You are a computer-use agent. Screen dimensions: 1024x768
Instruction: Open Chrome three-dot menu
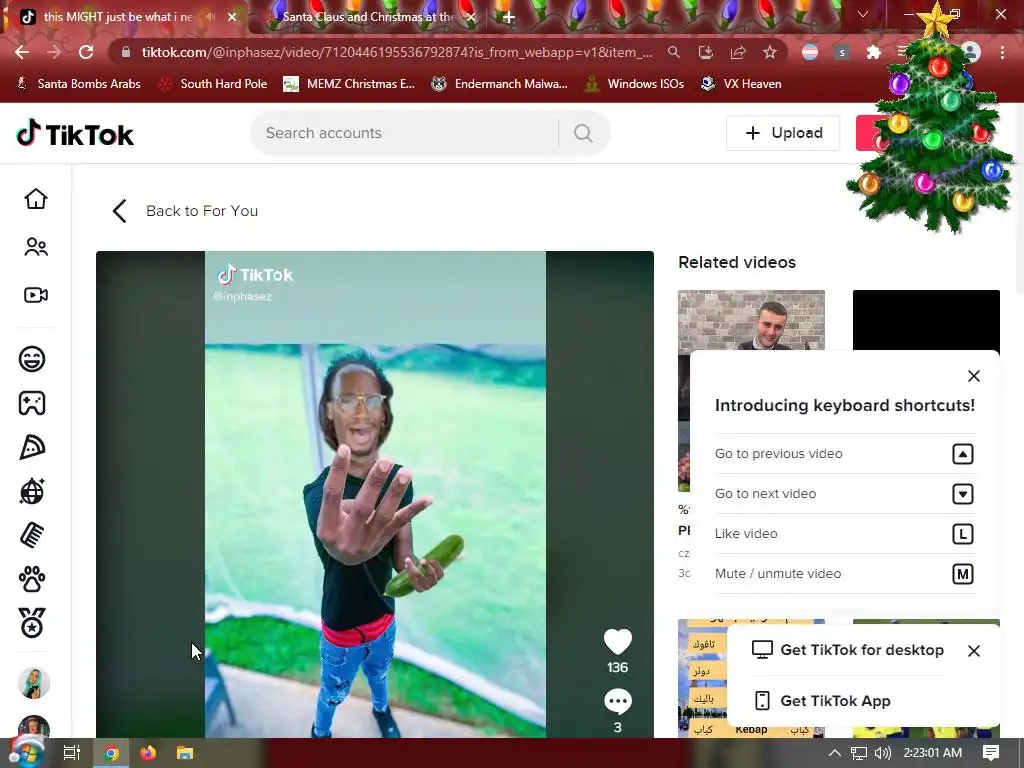pyautogui.click(x=1002, y=52)
